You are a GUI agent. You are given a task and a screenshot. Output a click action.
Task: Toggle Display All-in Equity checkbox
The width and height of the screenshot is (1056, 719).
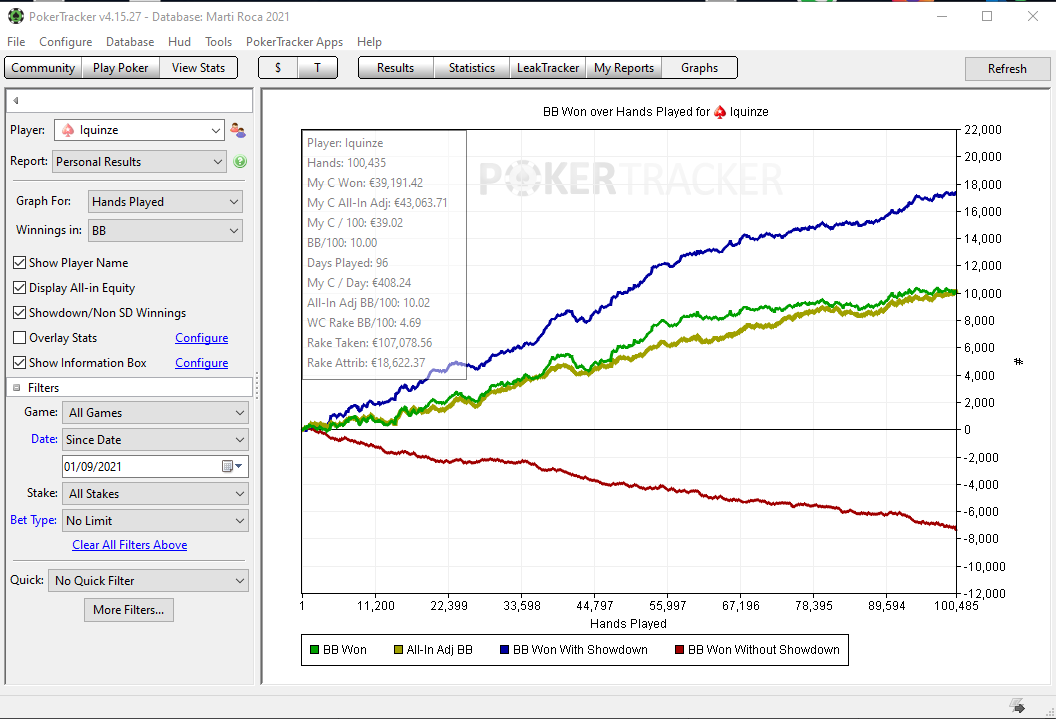click(20, 287)
